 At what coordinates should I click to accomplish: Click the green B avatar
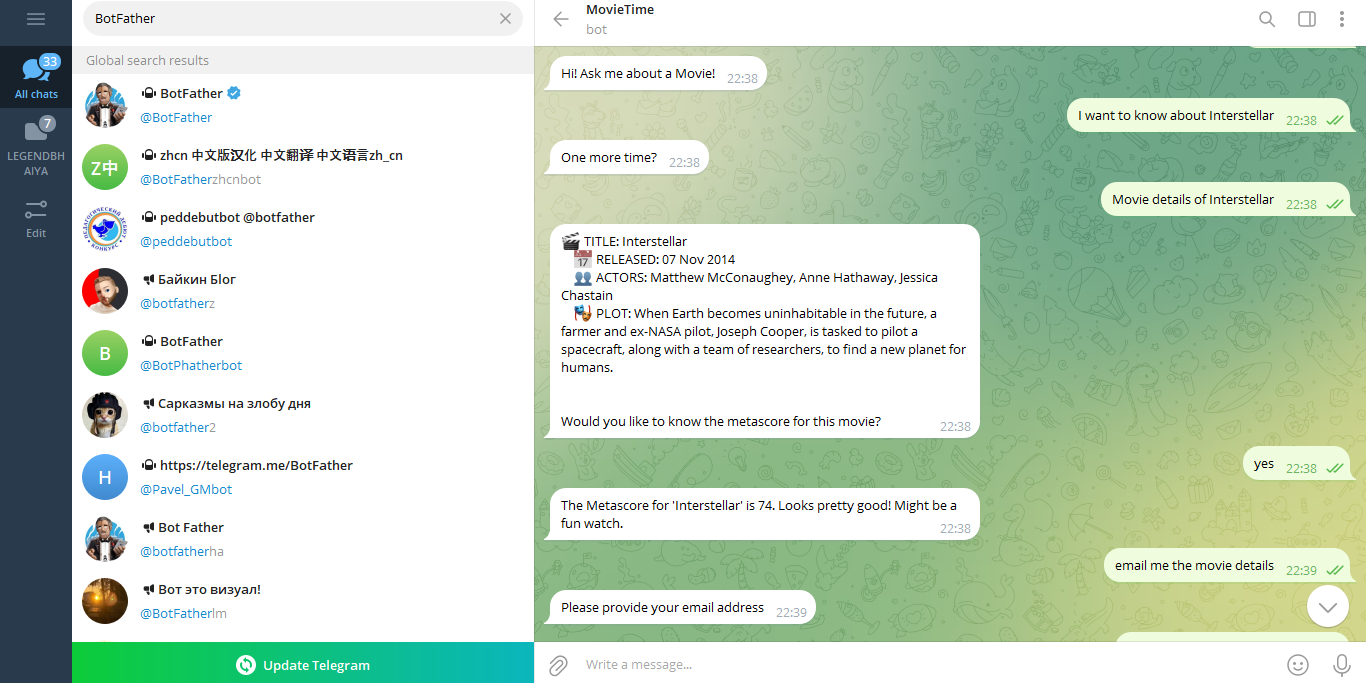[x=105, y=353]
